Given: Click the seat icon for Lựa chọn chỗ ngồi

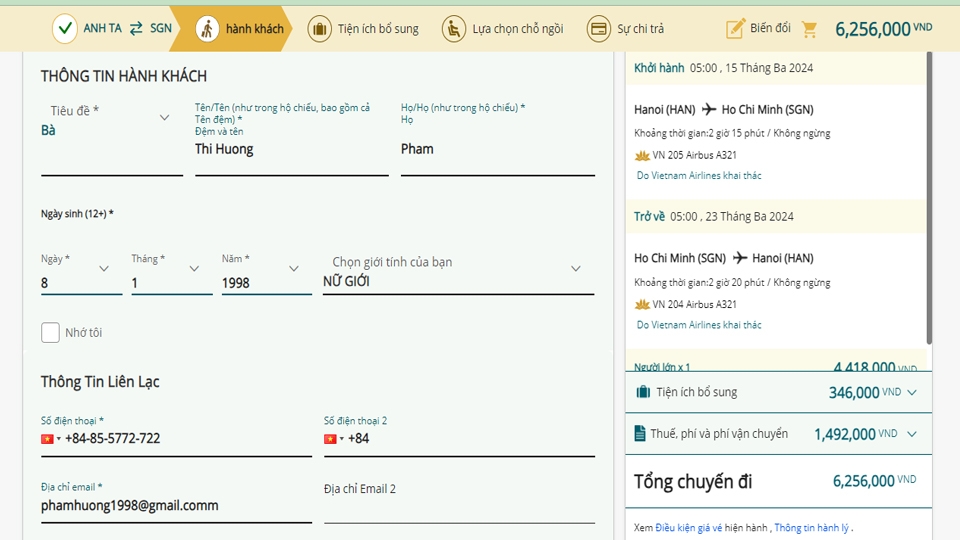Looking at the screenshot, I should (454, 29).
